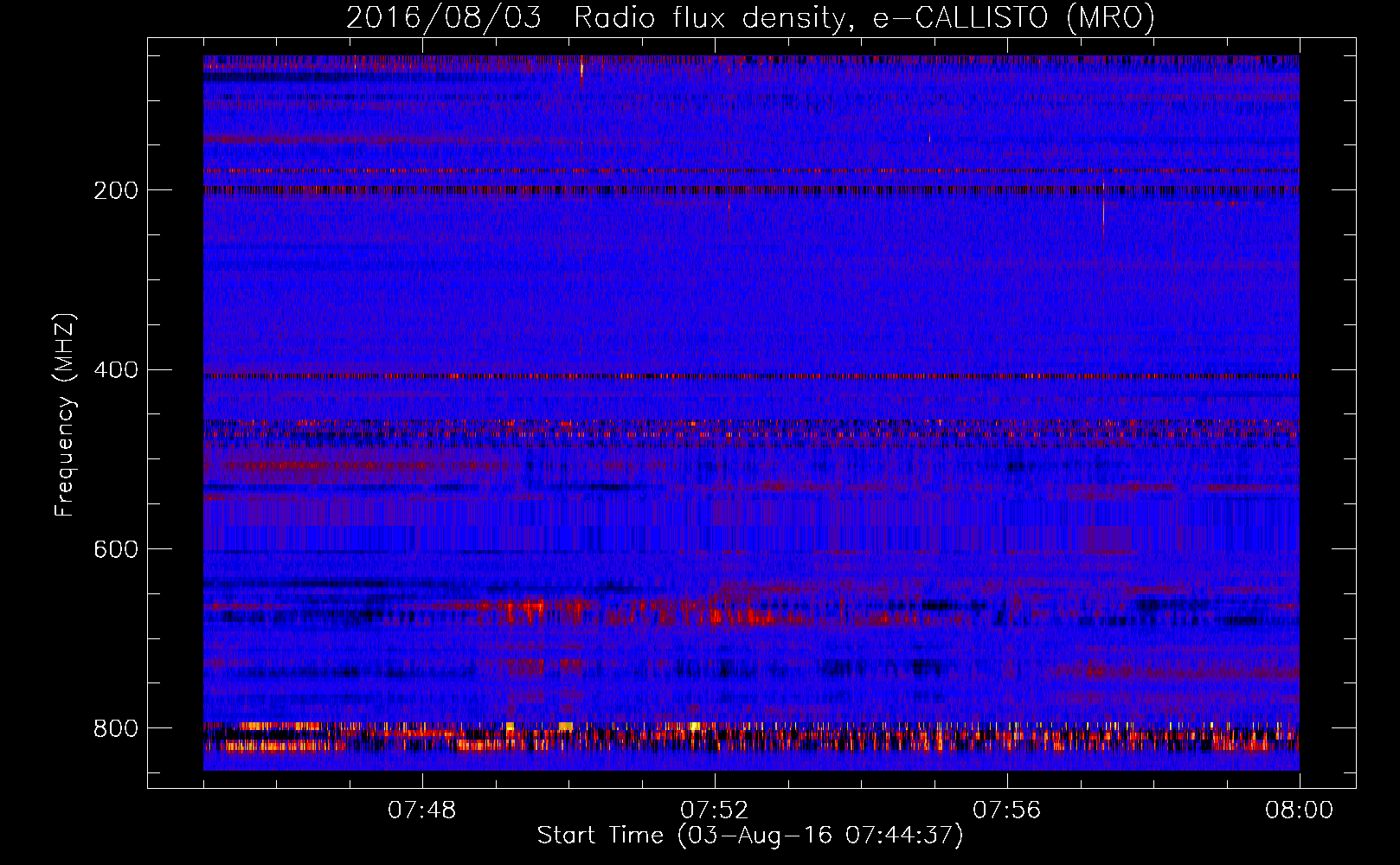This screenshot has width=1400, height=865.
Task: Click the 08:00 time tick label
Action: (1299, 811)
